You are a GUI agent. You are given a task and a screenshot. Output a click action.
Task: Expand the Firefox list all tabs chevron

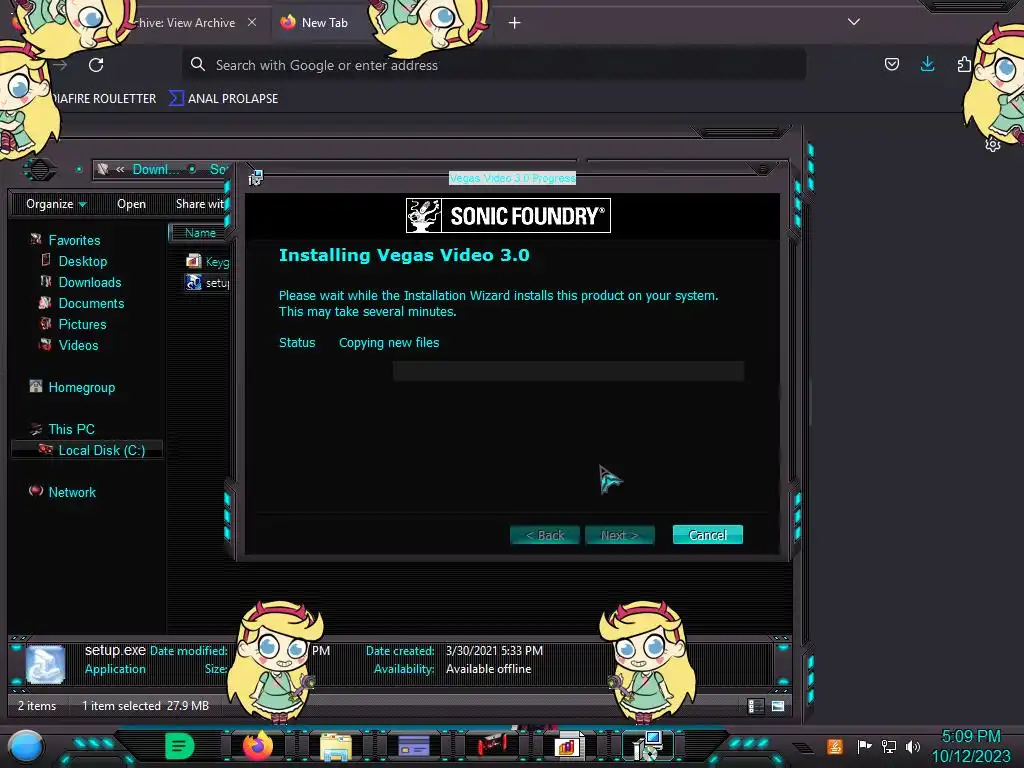[x=854, y=22]
